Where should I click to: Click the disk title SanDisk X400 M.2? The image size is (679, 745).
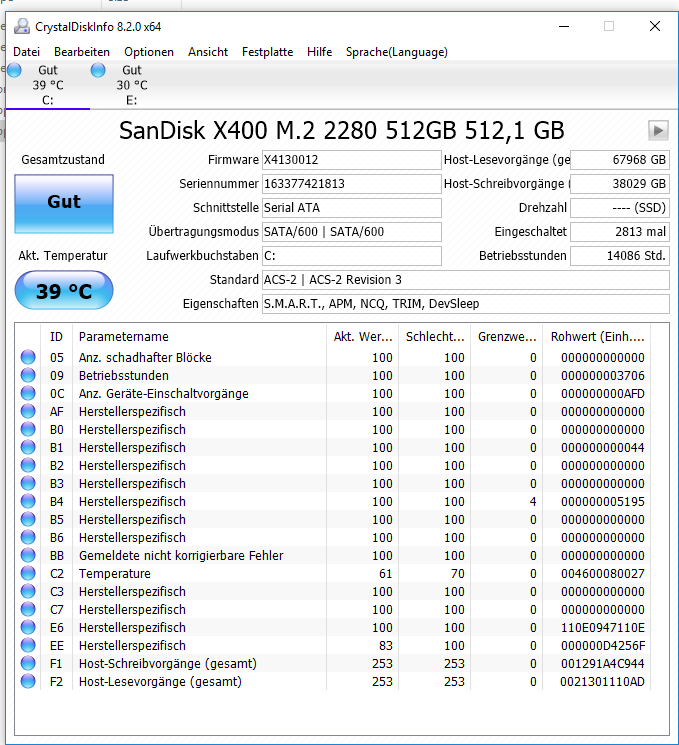(341, 130)
